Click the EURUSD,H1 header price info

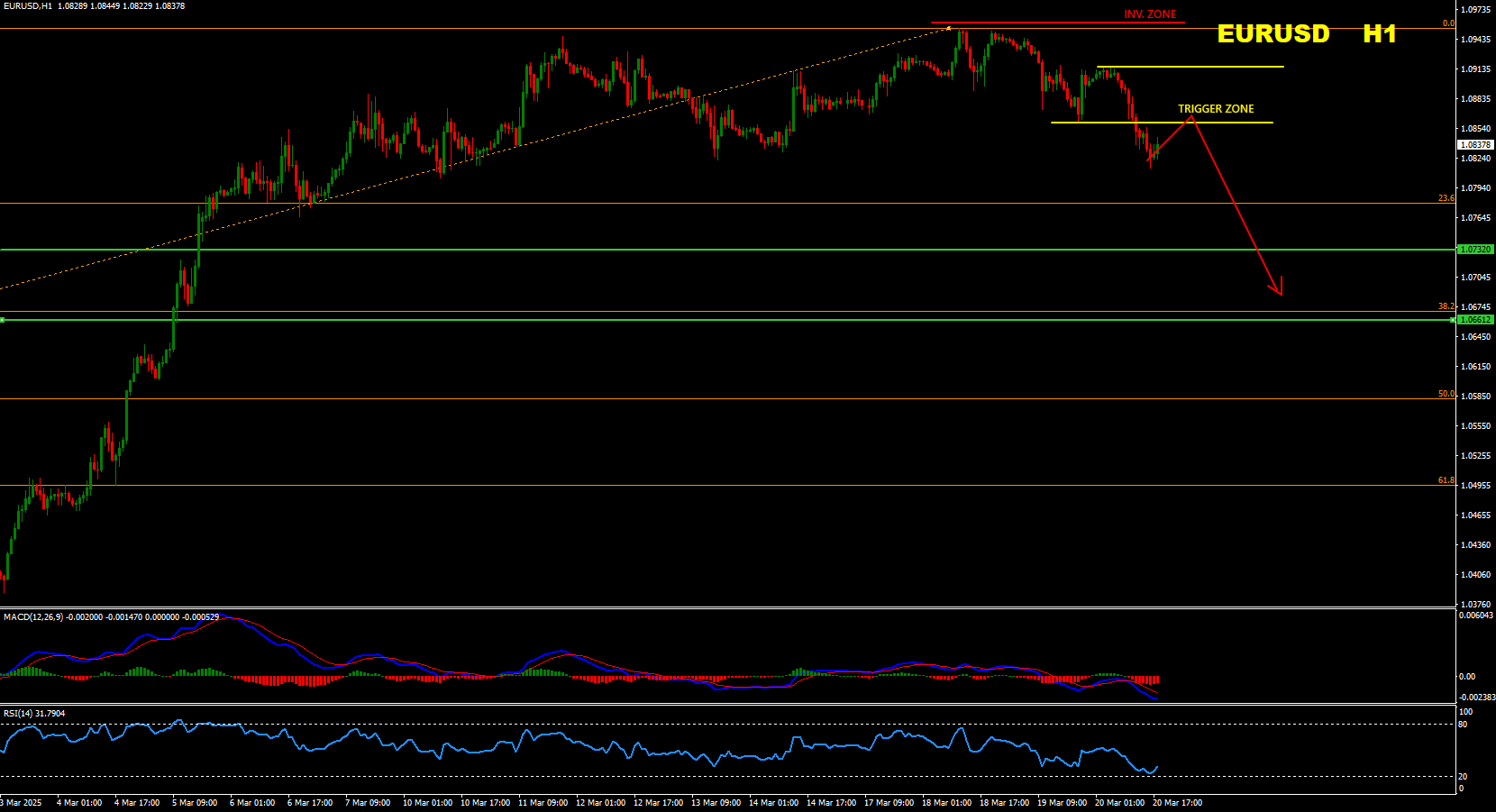coord(94,6)
